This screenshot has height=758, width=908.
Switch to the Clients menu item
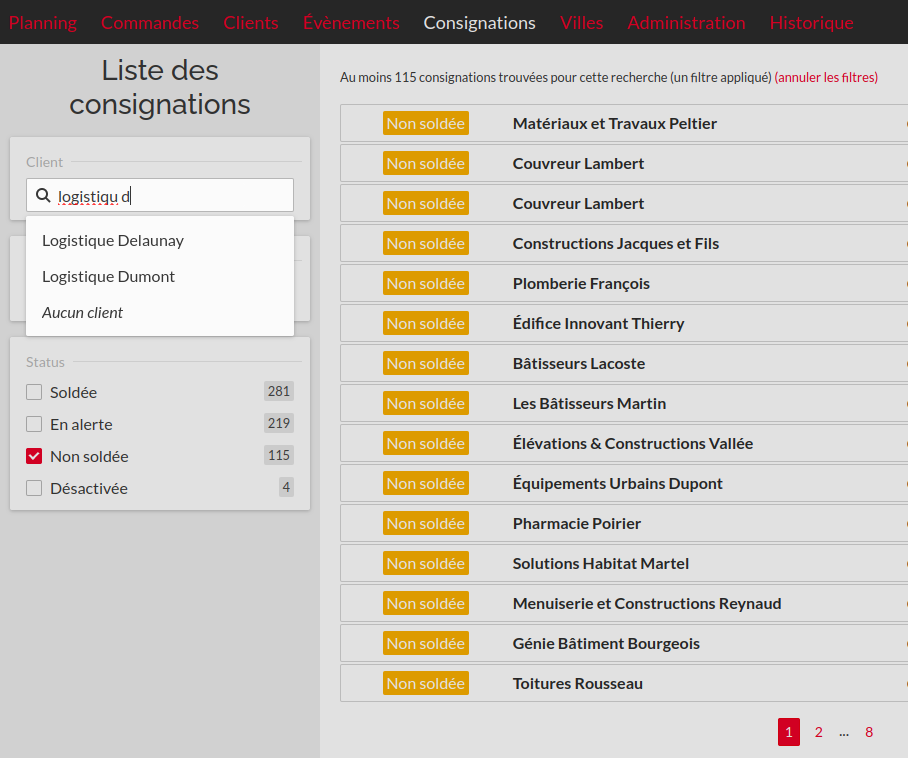[251, 22]
